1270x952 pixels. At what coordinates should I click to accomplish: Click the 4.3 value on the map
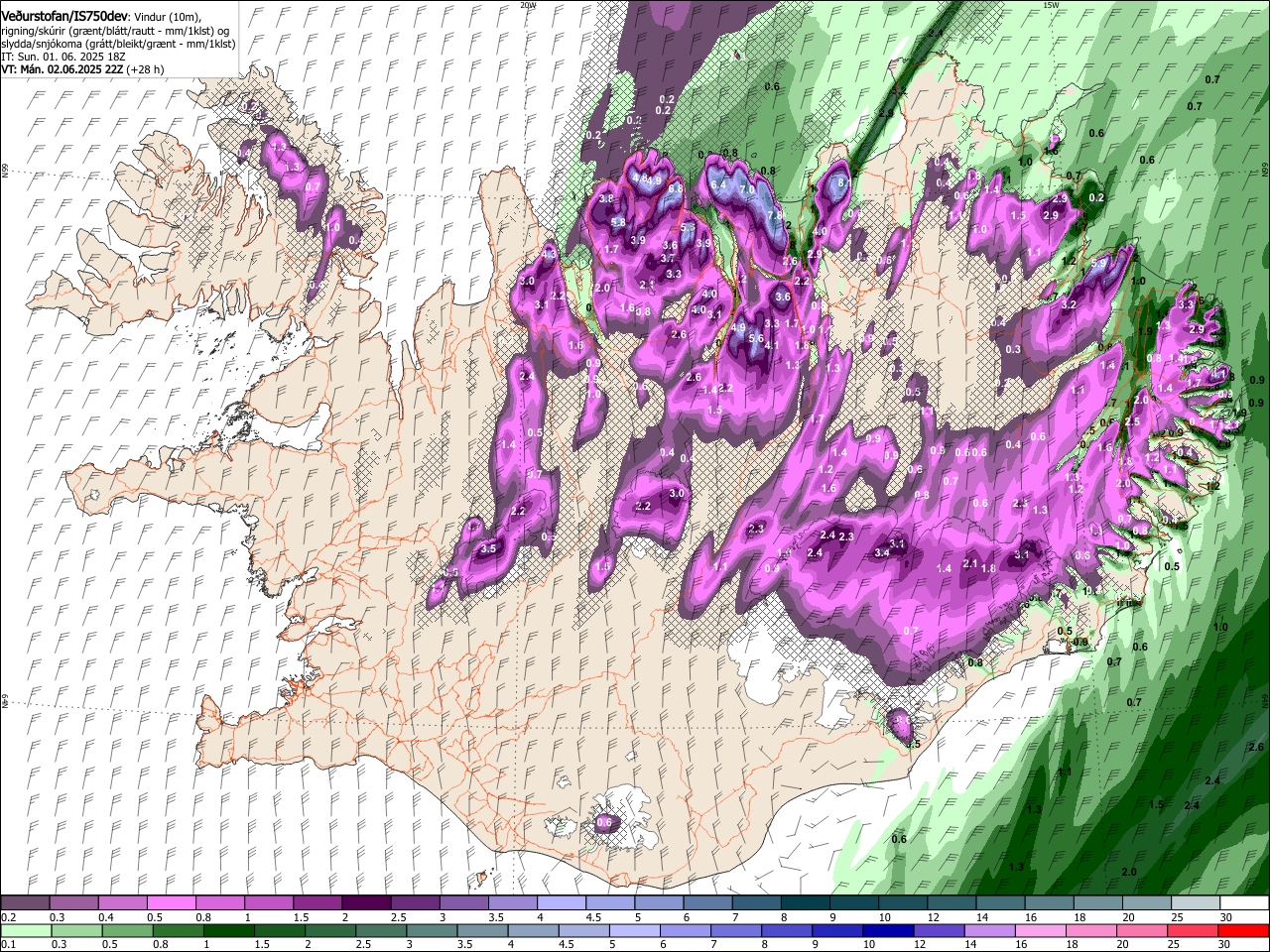(x=550, y=254)
